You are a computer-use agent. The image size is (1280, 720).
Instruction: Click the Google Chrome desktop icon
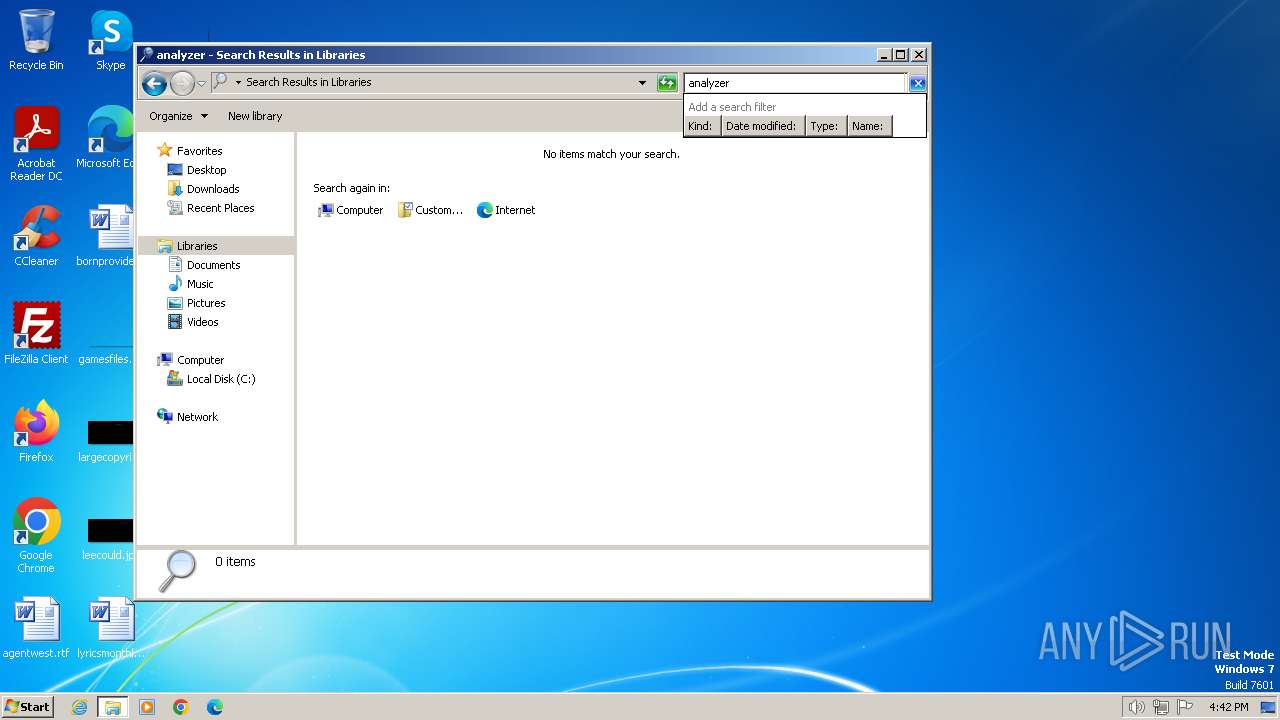[x=36, y=536]
